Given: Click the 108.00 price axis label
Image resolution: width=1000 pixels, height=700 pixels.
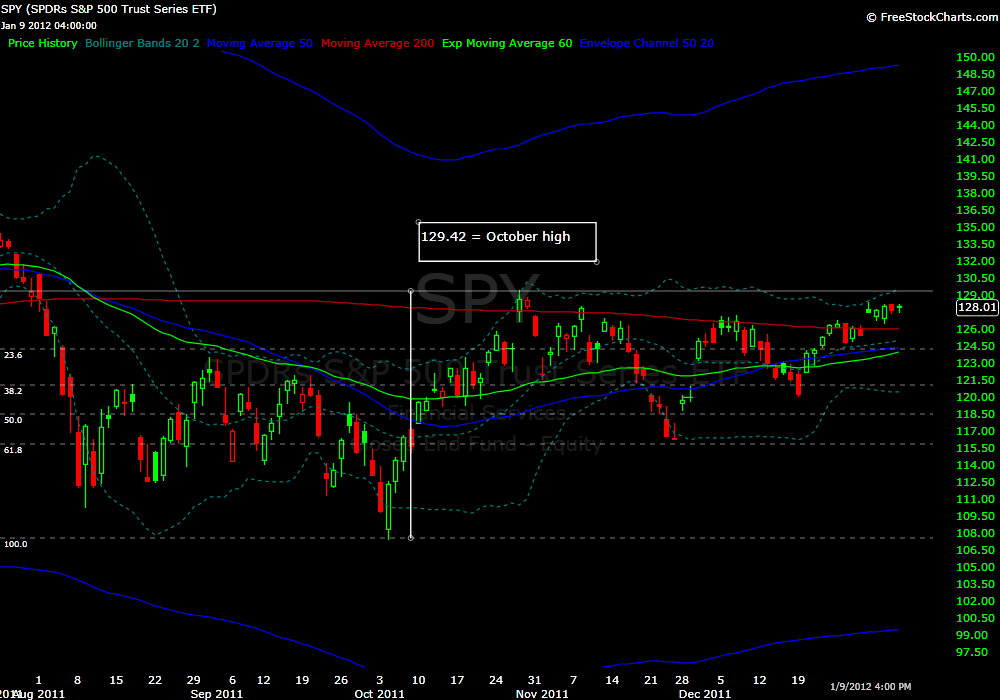Looking at the screenshot, I should click(975, 533).
